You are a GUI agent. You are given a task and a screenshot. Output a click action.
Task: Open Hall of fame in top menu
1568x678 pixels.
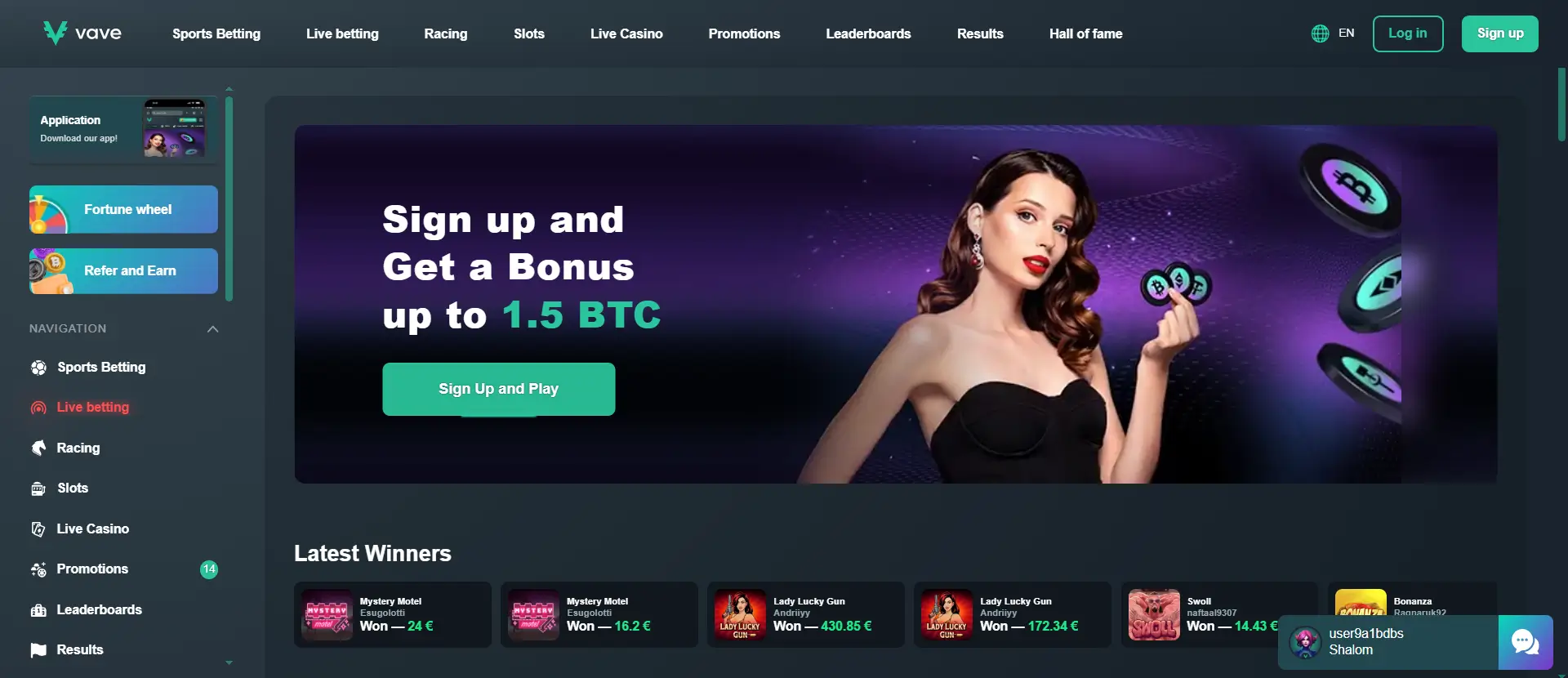[1085, 33]
